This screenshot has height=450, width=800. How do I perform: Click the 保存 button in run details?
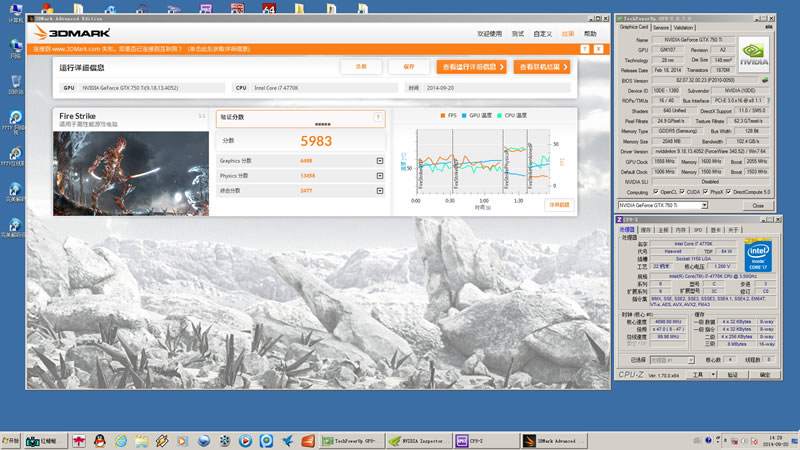click(408, 66)
